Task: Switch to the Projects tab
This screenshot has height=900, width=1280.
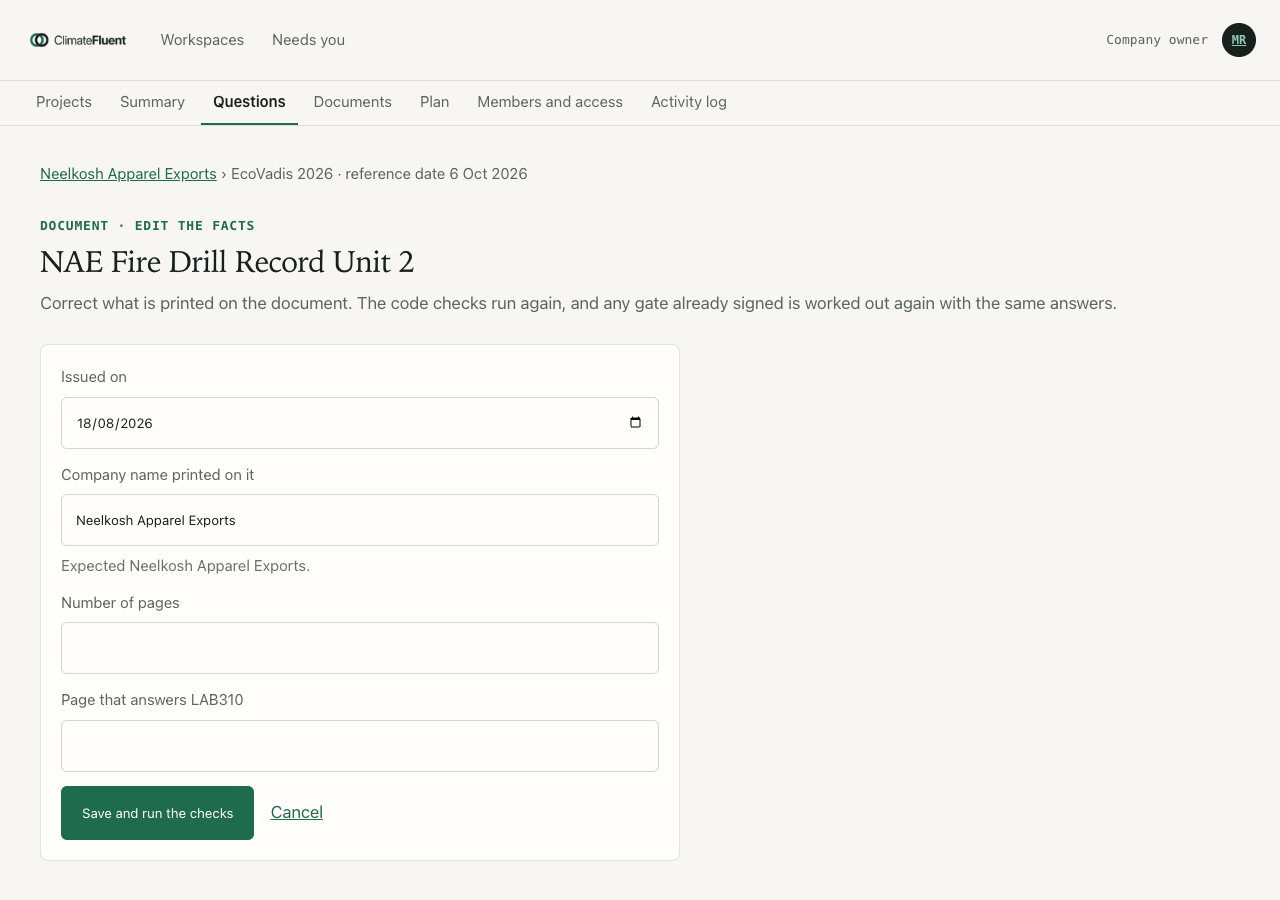Action: [64, 102]
